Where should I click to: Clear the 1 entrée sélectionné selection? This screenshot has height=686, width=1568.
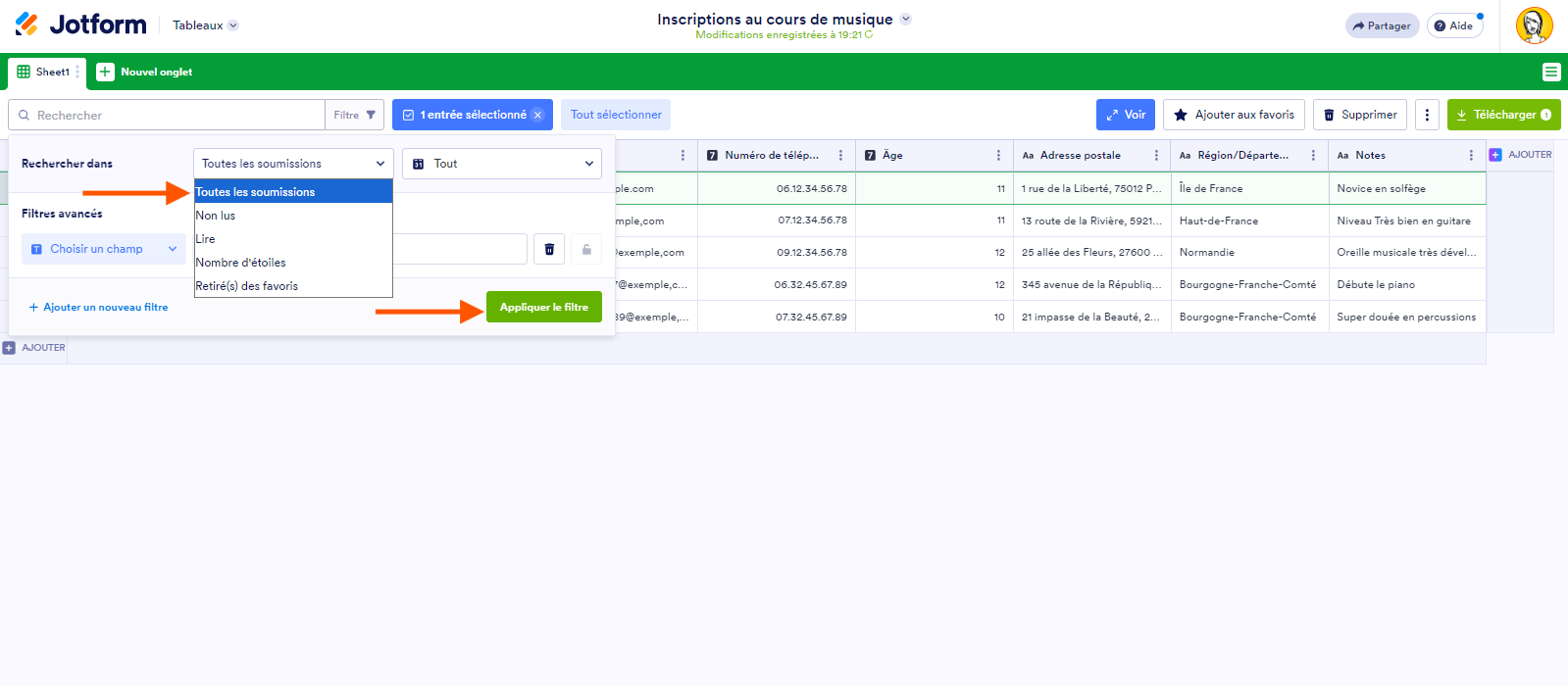click(x=537, y=115)
